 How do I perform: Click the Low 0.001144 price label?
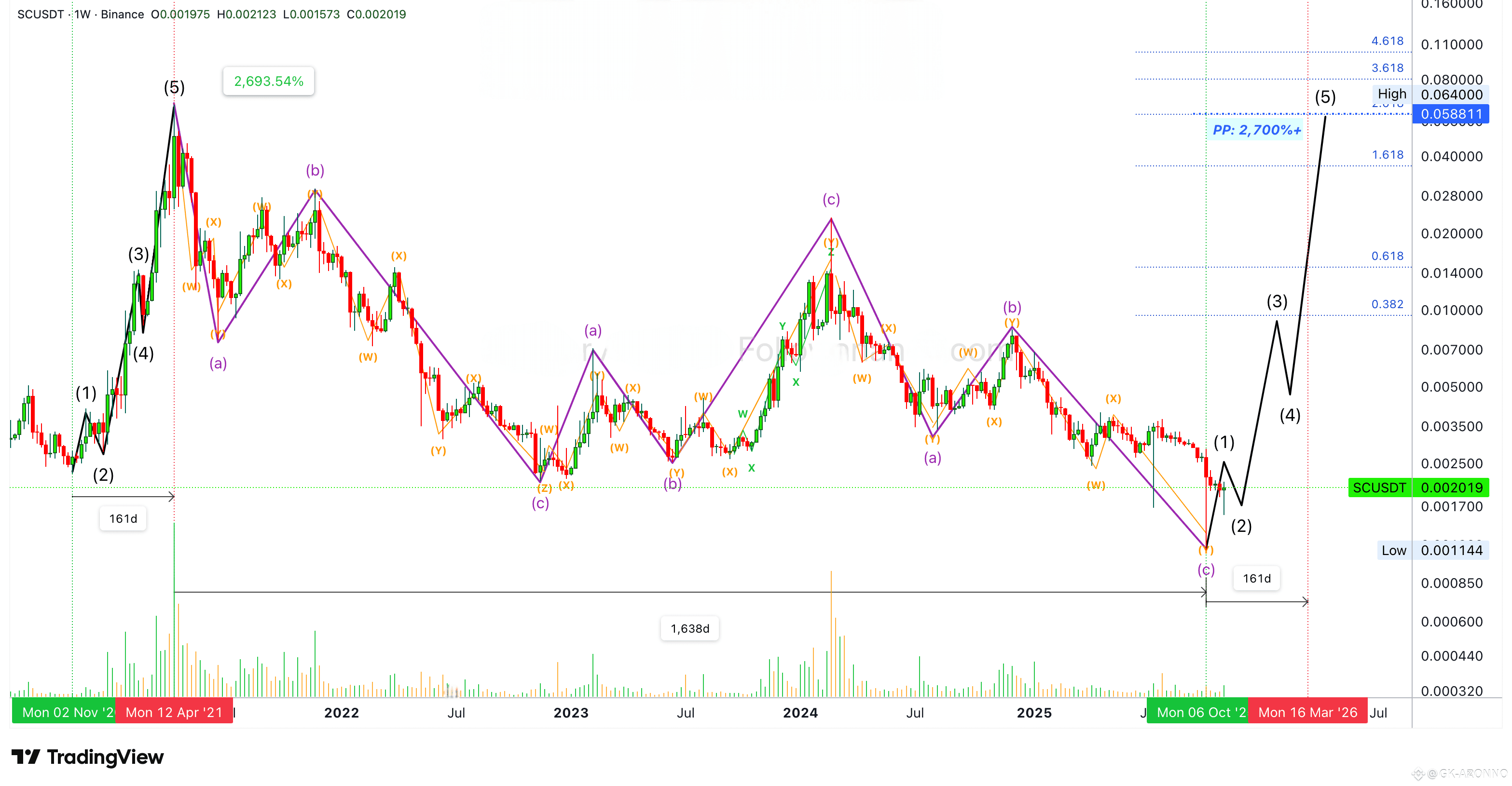tap(1432, 550)
